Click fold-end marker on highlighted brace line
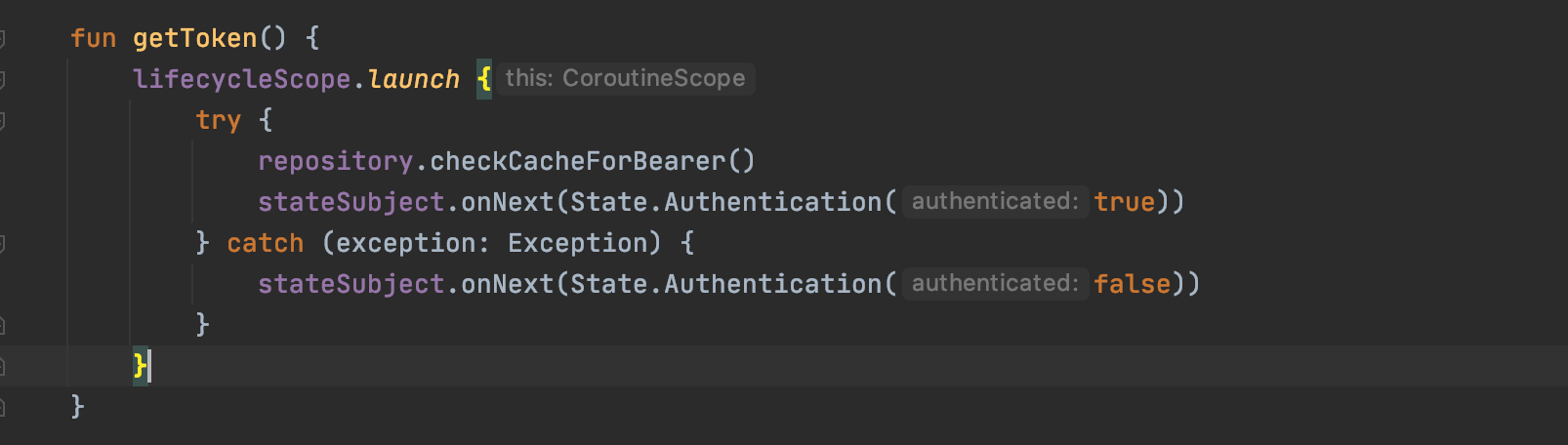Viewport: 1568px width, 445px height. [3, 366]
